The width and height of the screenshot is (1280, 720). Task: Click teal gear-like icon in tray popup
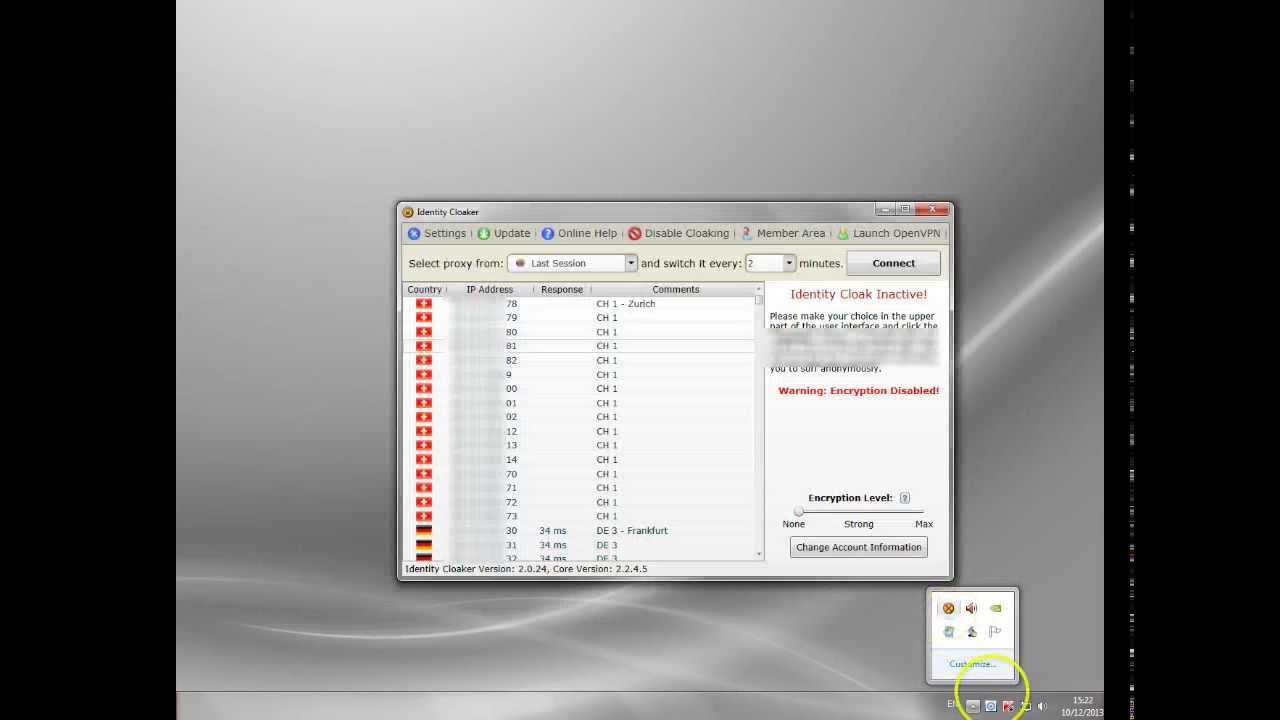pos(948,632)
